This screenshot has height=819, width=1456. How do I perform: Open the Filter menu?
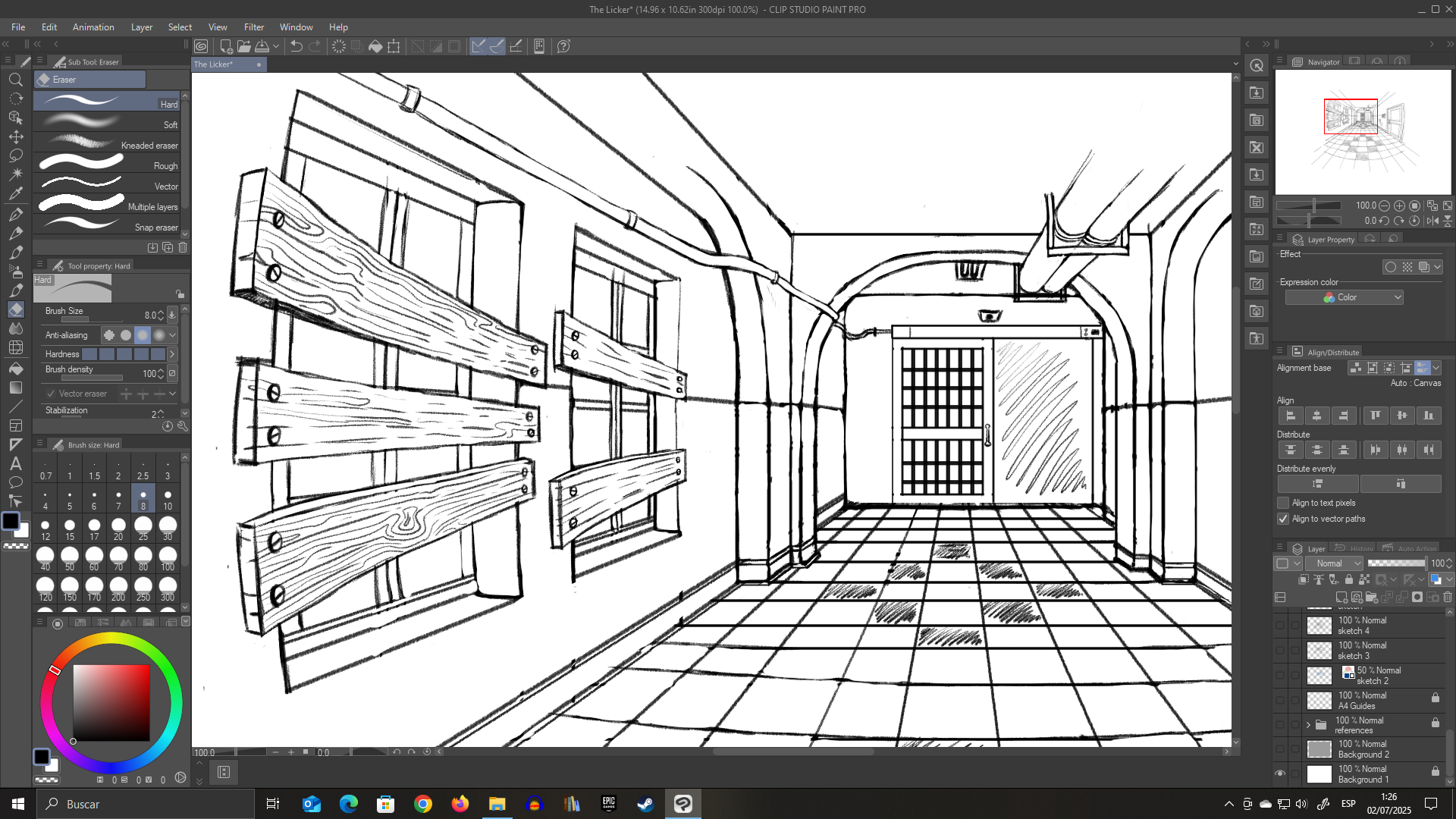[x=253, y=27]
